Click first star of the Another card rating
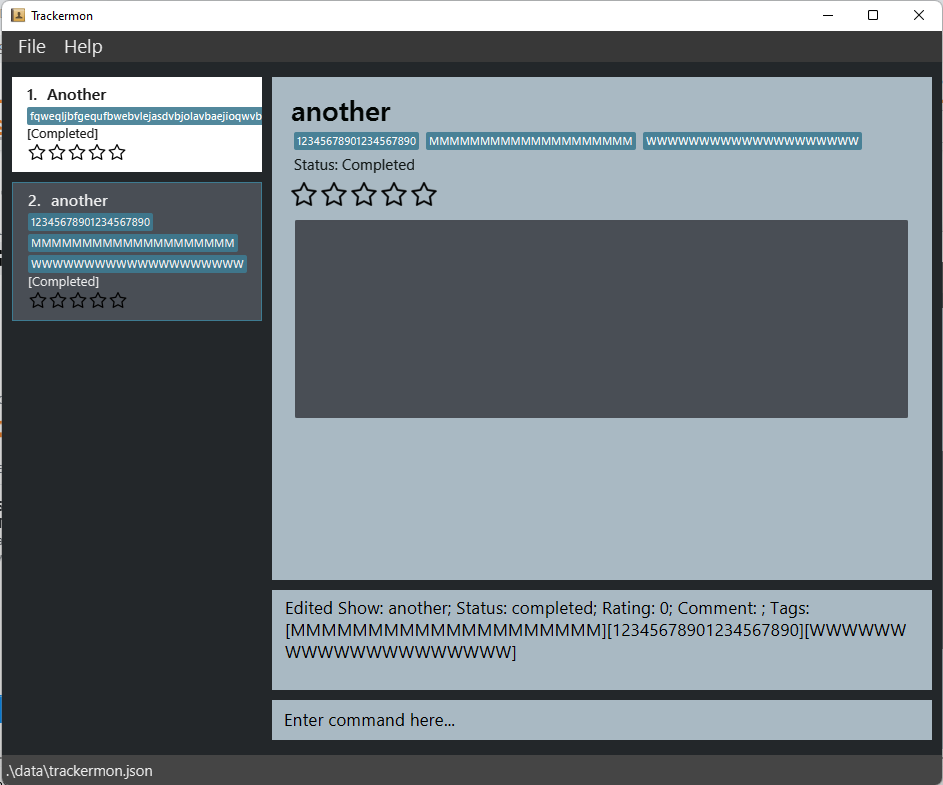Image resolution: width=943 pixels, height=785 pixels. (37, 152)
